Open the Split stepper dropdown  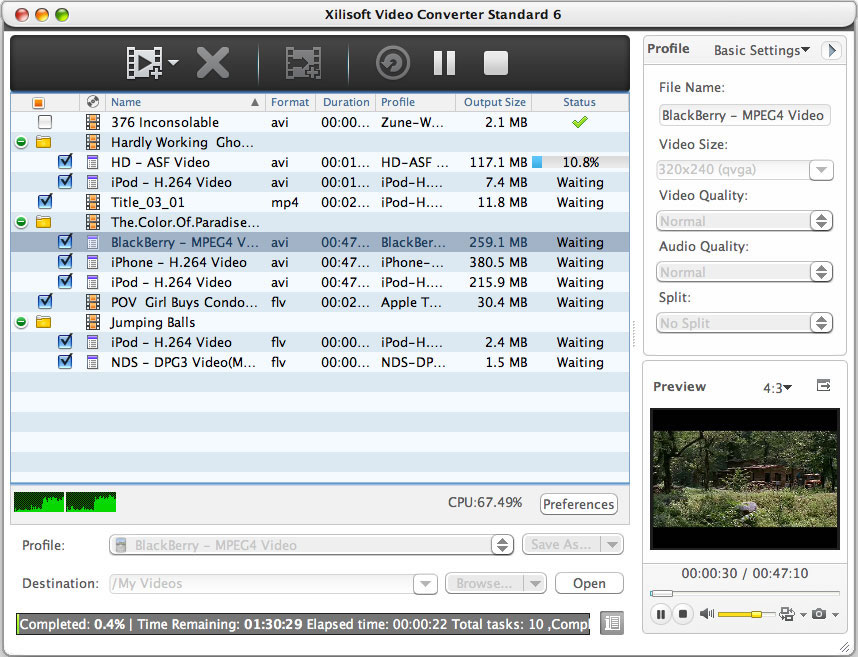(x=821, y=323)
